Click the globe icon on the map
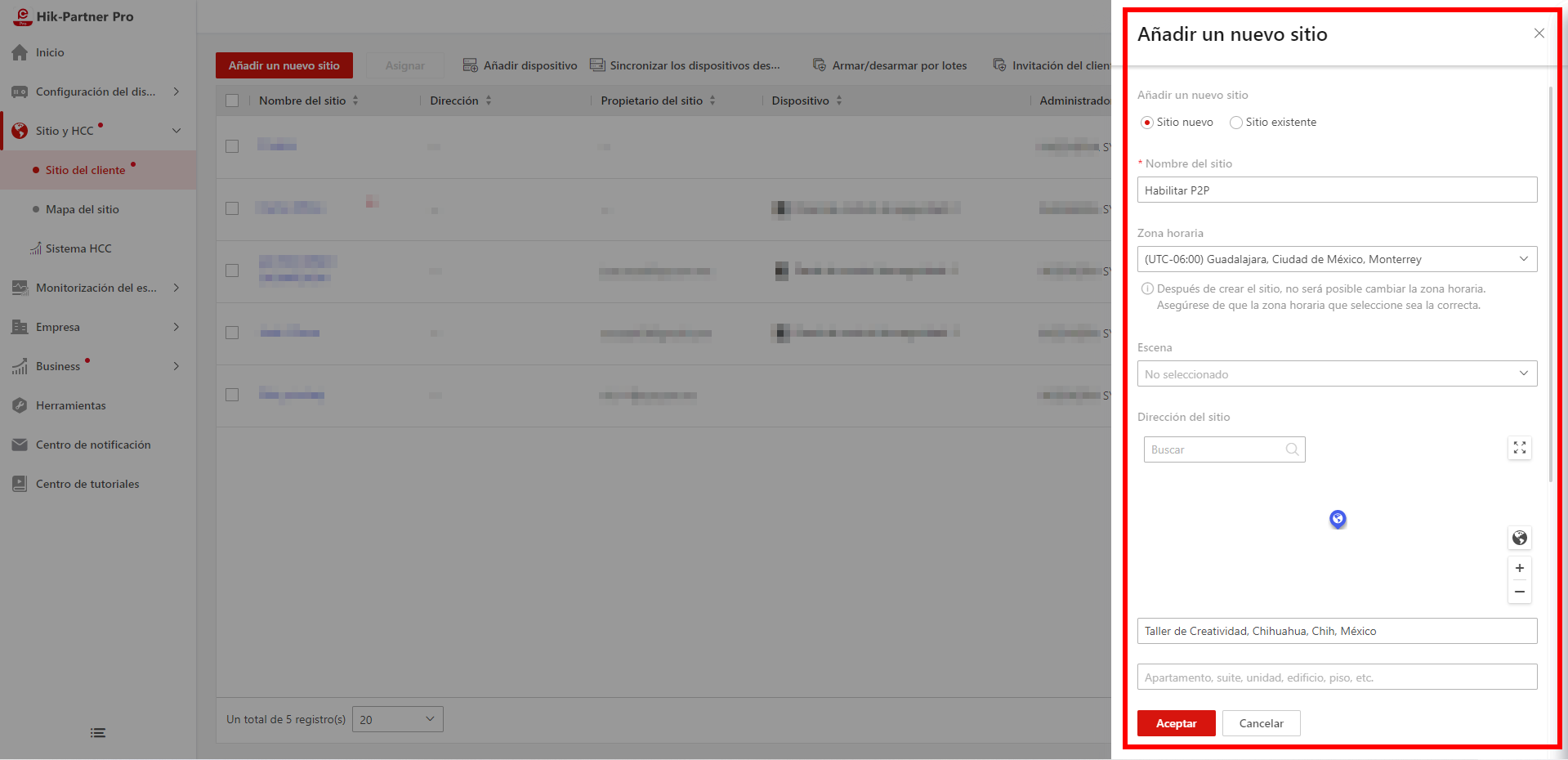Image resolution: width=1568 pixels, height=760 pixels. pos(1519,538)
